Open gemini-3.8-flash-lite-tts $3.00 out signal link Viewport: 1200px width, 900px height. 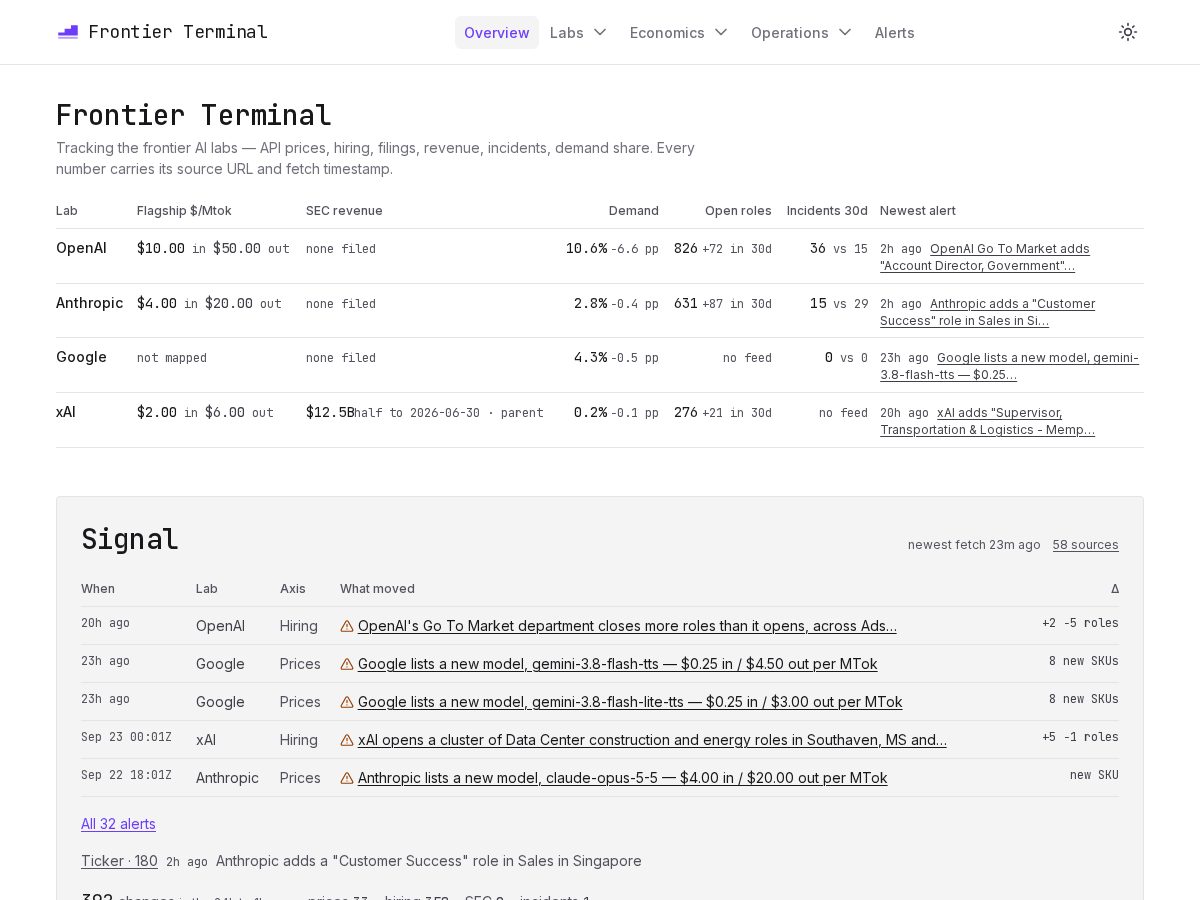point(630,702)
